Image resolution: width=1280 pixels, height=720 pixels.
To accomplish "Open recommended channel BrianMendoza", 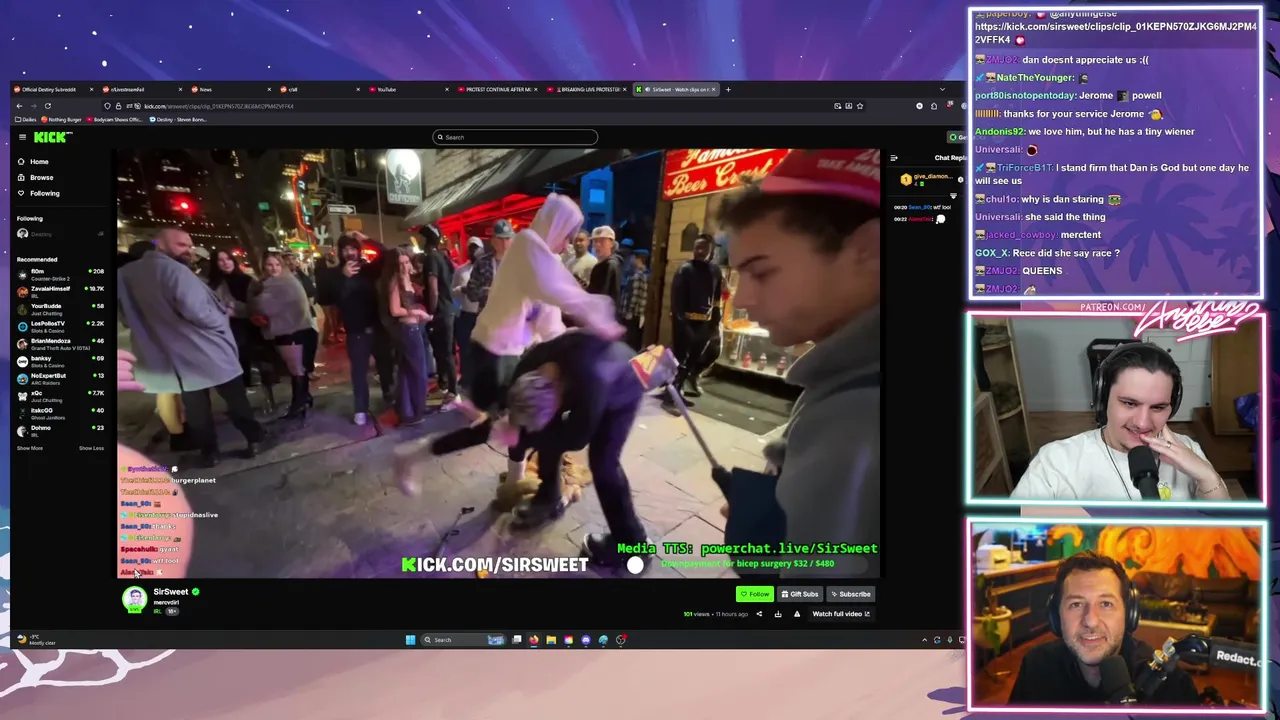I will click(x=60, y=343).
